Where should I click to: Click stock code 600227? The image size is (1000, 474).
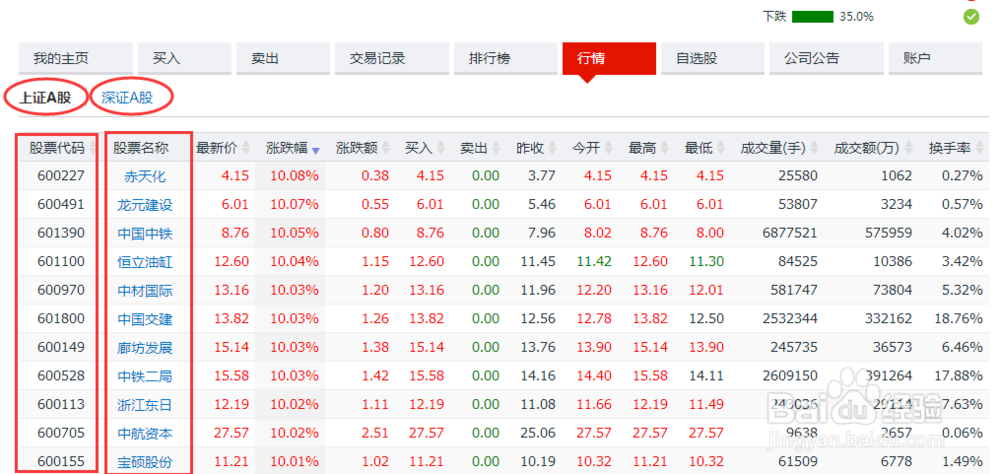coord(61,175)
